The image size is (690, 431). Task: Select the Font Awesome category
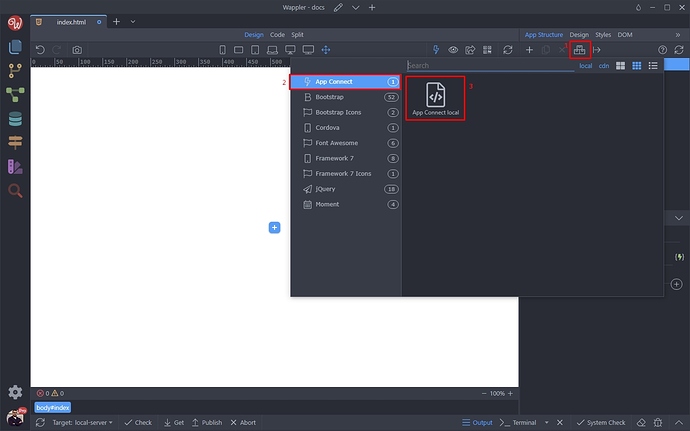(345, 143)
